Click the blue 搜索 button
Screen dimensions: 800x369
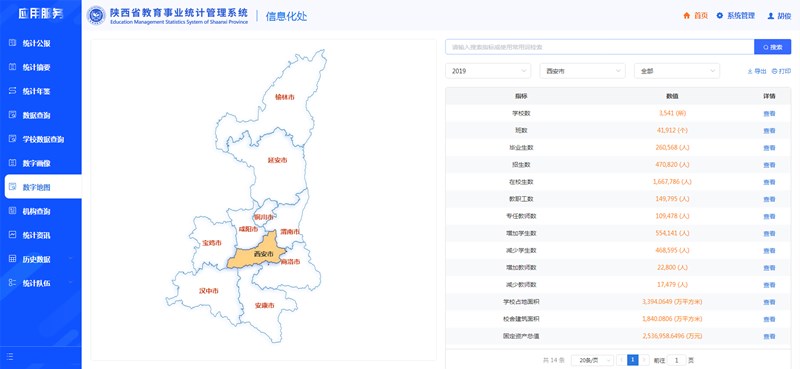[772, 47]
